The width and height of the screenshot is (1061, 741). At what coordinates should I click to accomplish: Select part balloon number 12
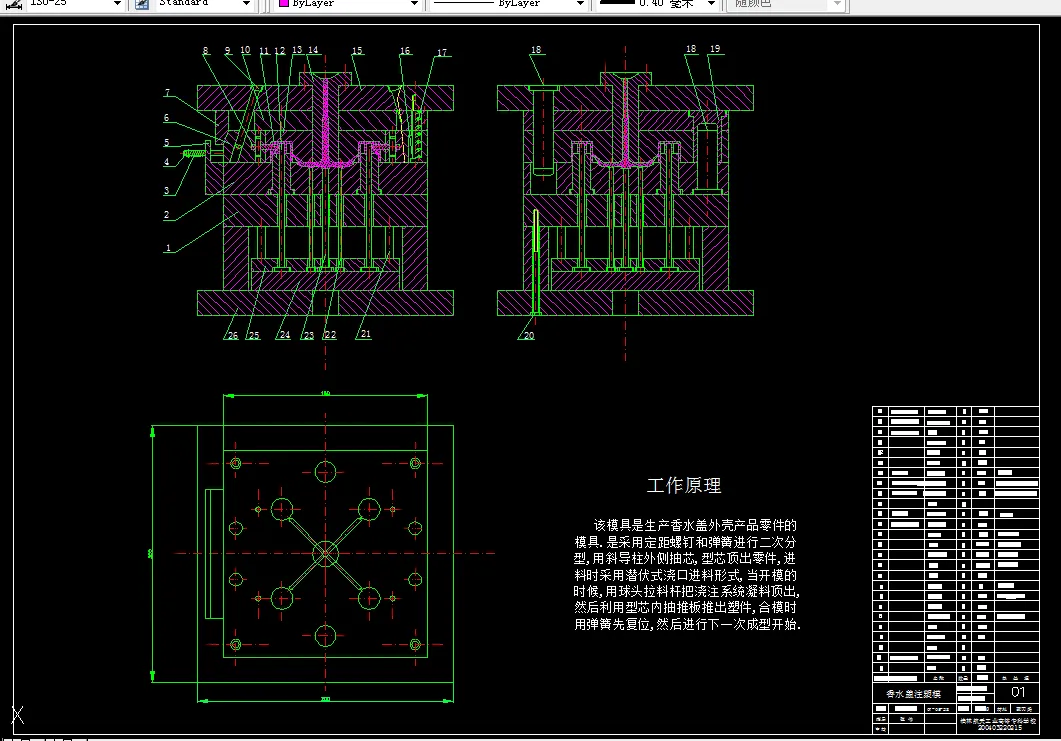tap(279, 51)
